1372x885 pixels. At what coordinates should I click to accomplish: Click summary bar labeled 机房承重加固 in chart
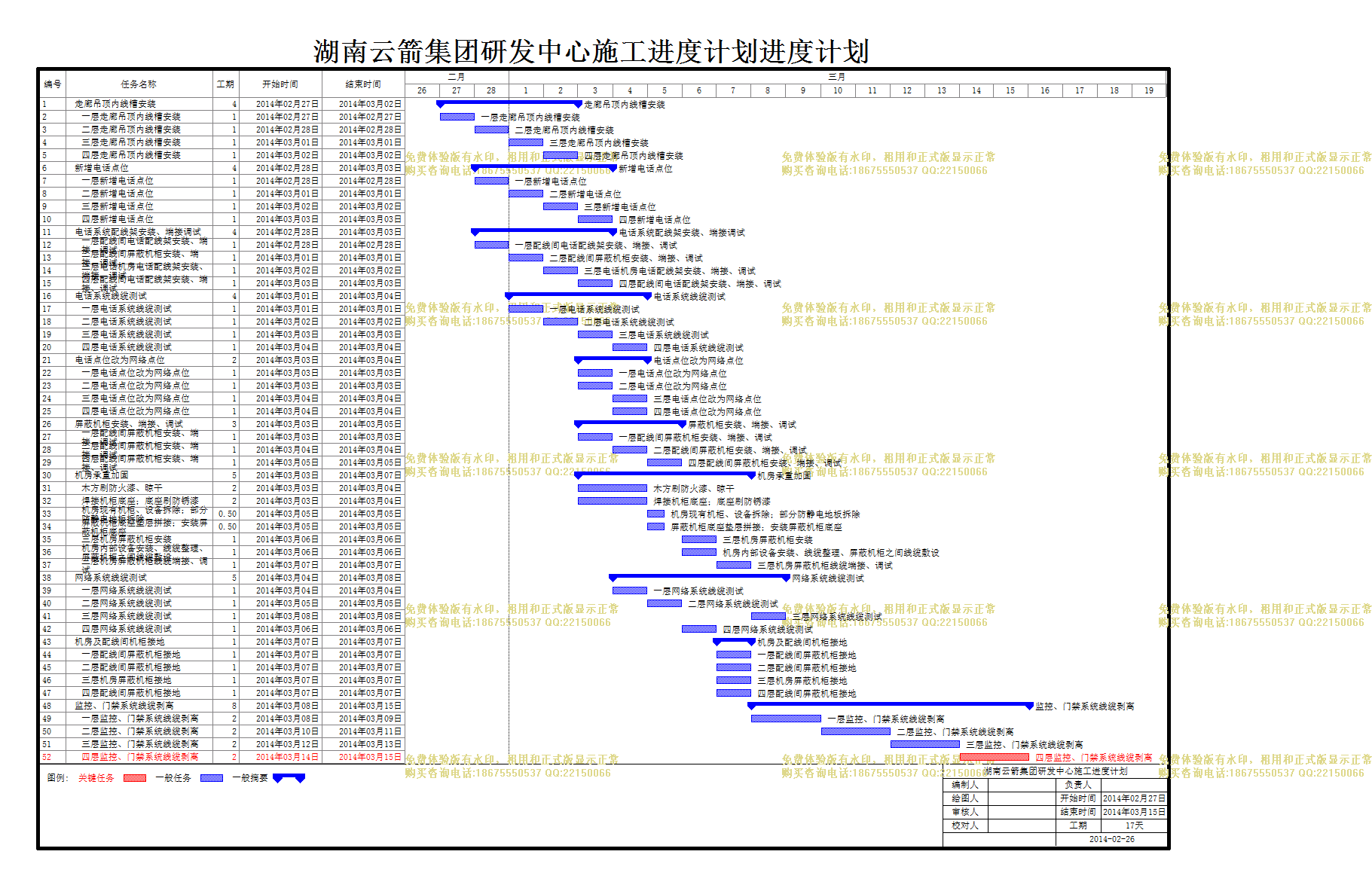pyautogui.click(x=665, y=475)
